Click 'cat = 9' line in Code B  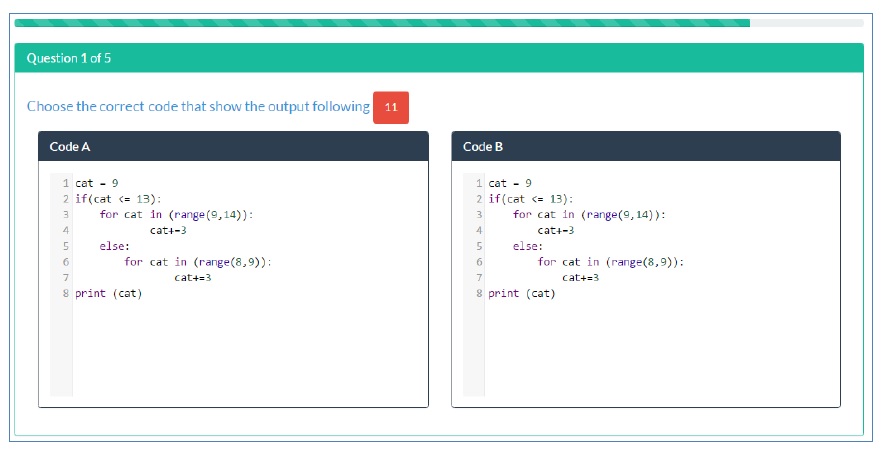tap(510, 183)
